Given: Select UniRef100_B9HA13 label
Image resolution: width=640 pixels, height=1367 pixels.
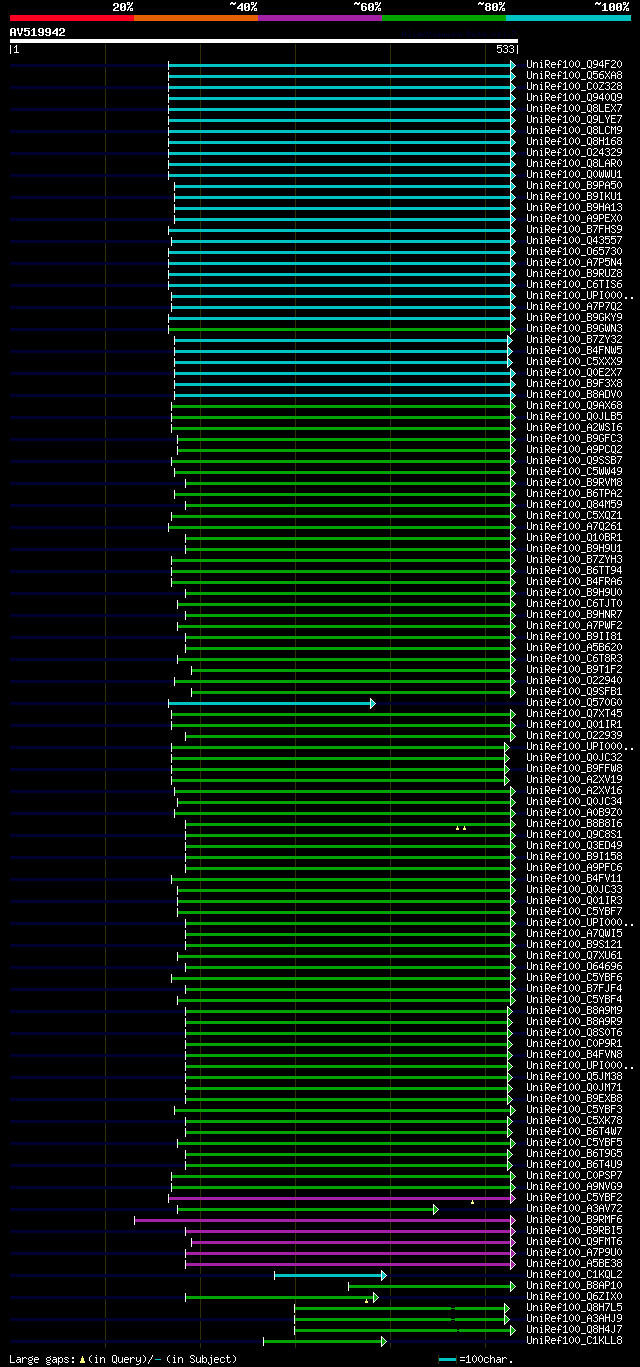Looking at the screenshot, I should [x=574, y=207].
